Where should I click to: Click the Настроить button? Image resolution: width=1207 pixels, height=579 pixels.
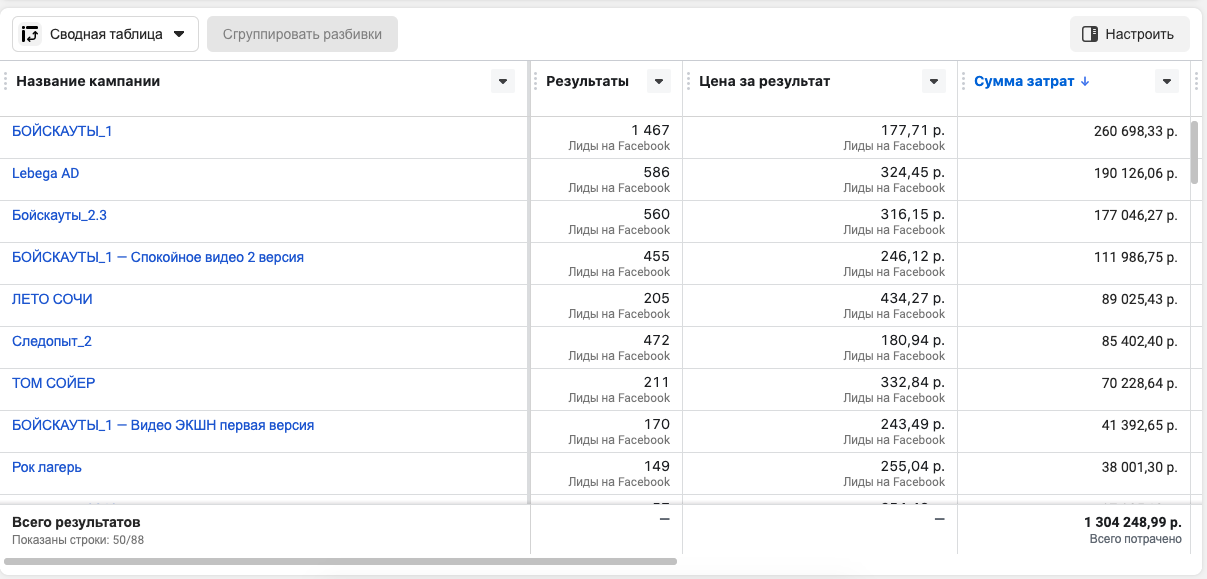pyautogui.click(x=1129, y=34)
